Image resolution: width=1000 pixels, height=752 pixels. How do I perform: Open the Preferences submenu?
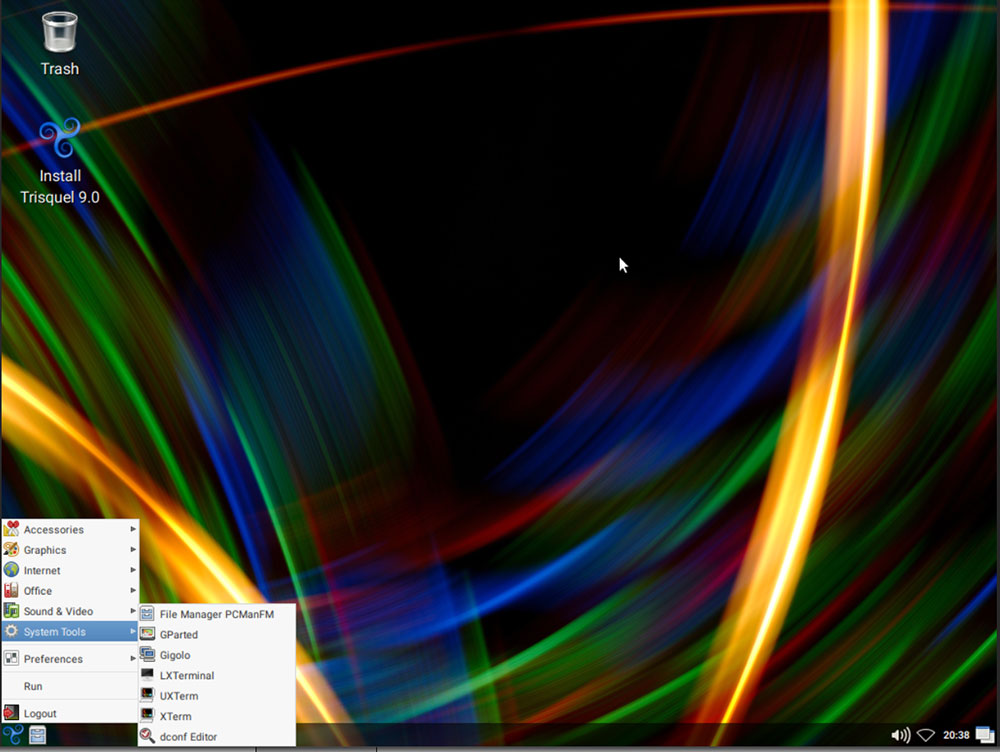pos(53,659)
